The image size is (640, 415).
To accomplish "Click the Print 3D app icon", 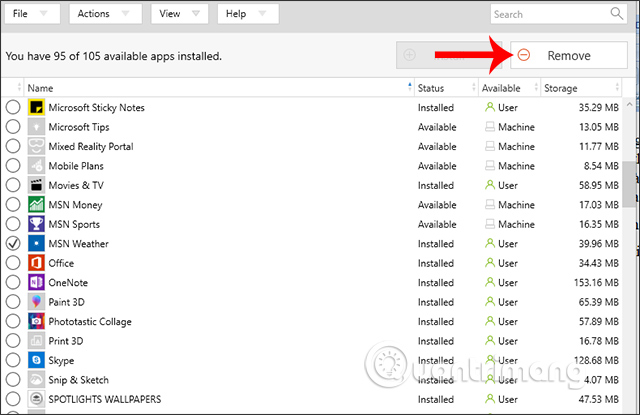I will (36, 341).
